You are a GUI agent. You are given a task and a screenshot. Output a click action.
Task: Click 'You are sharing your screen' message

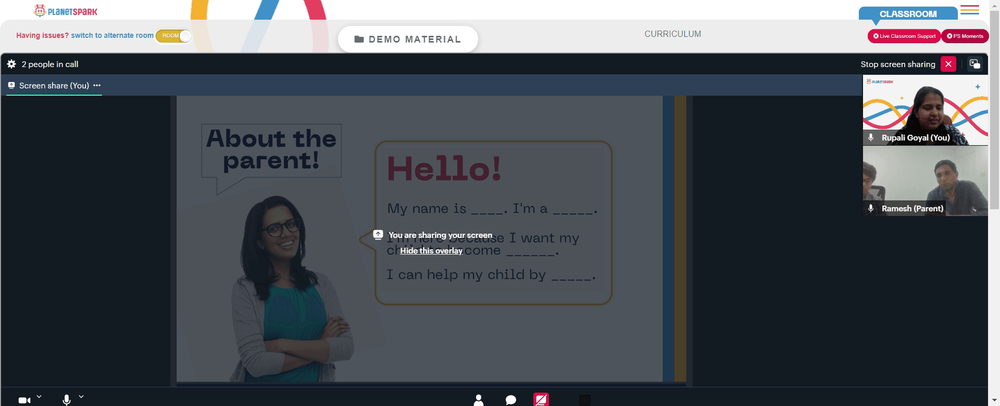click(x=440, y=235)
